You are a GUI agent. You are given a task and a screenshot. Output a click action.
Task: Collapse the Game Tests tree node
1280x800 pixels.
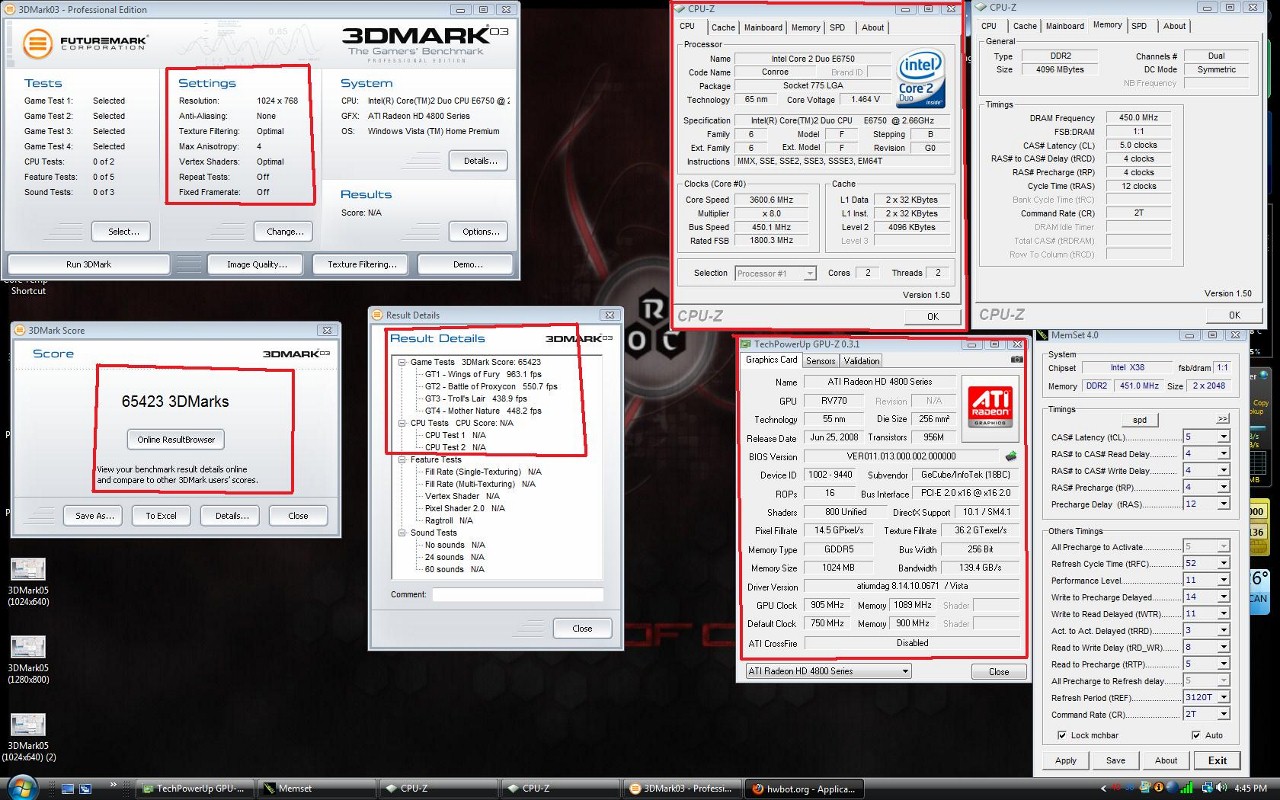point(401,362)
